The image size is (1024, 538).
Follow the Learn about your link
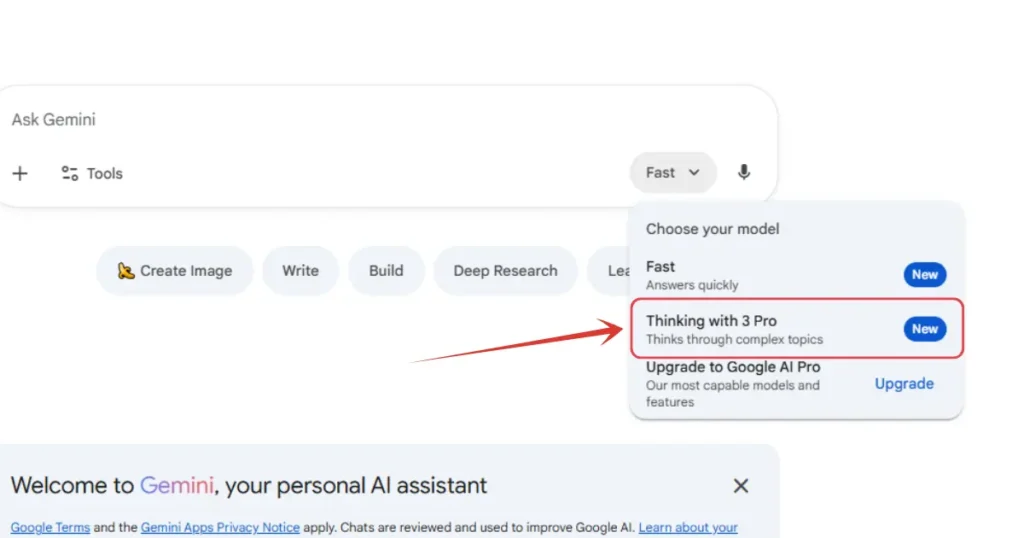click(x=688, y=528)
